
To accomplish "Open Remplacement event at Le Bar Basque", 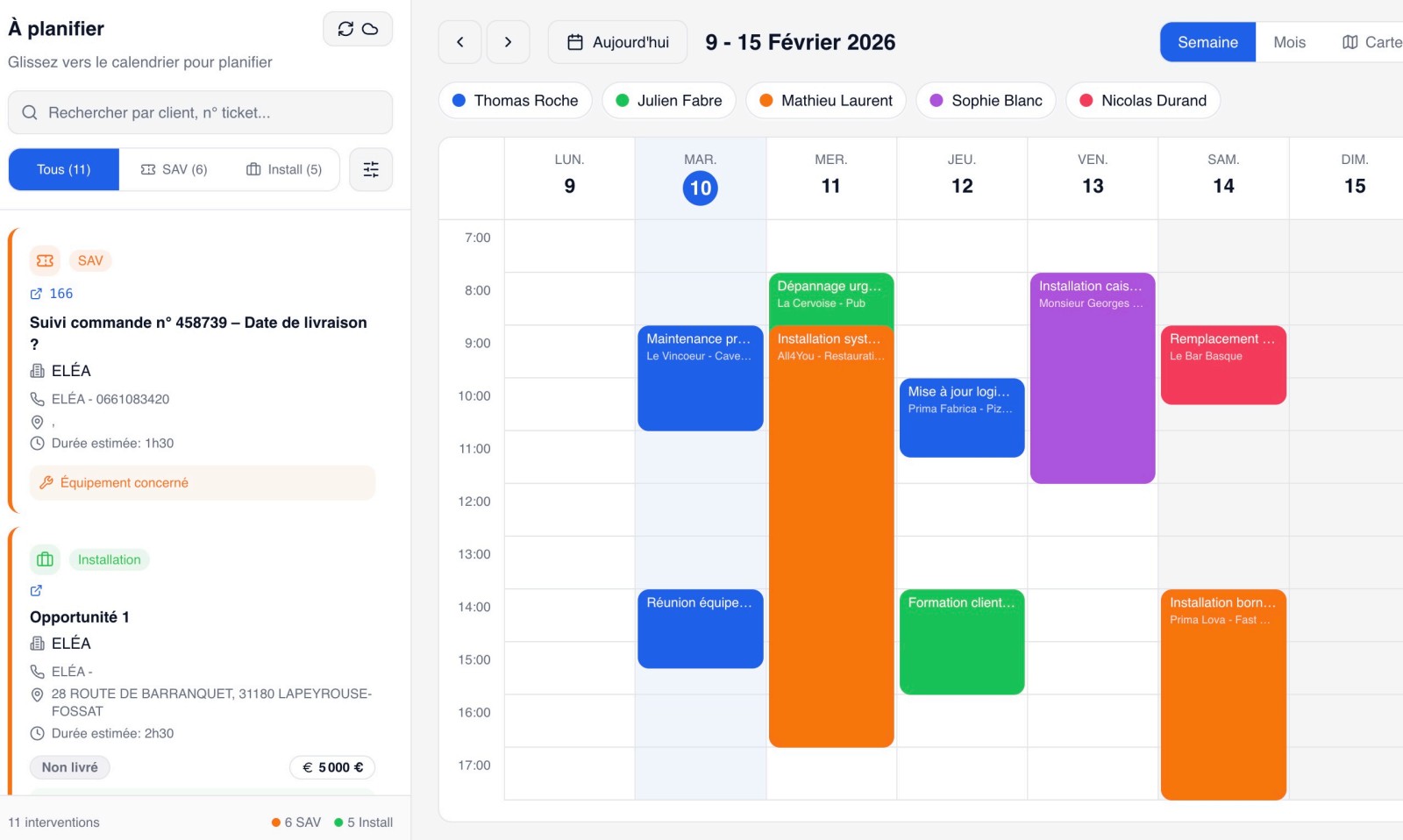I will (x=1223, y=365).
